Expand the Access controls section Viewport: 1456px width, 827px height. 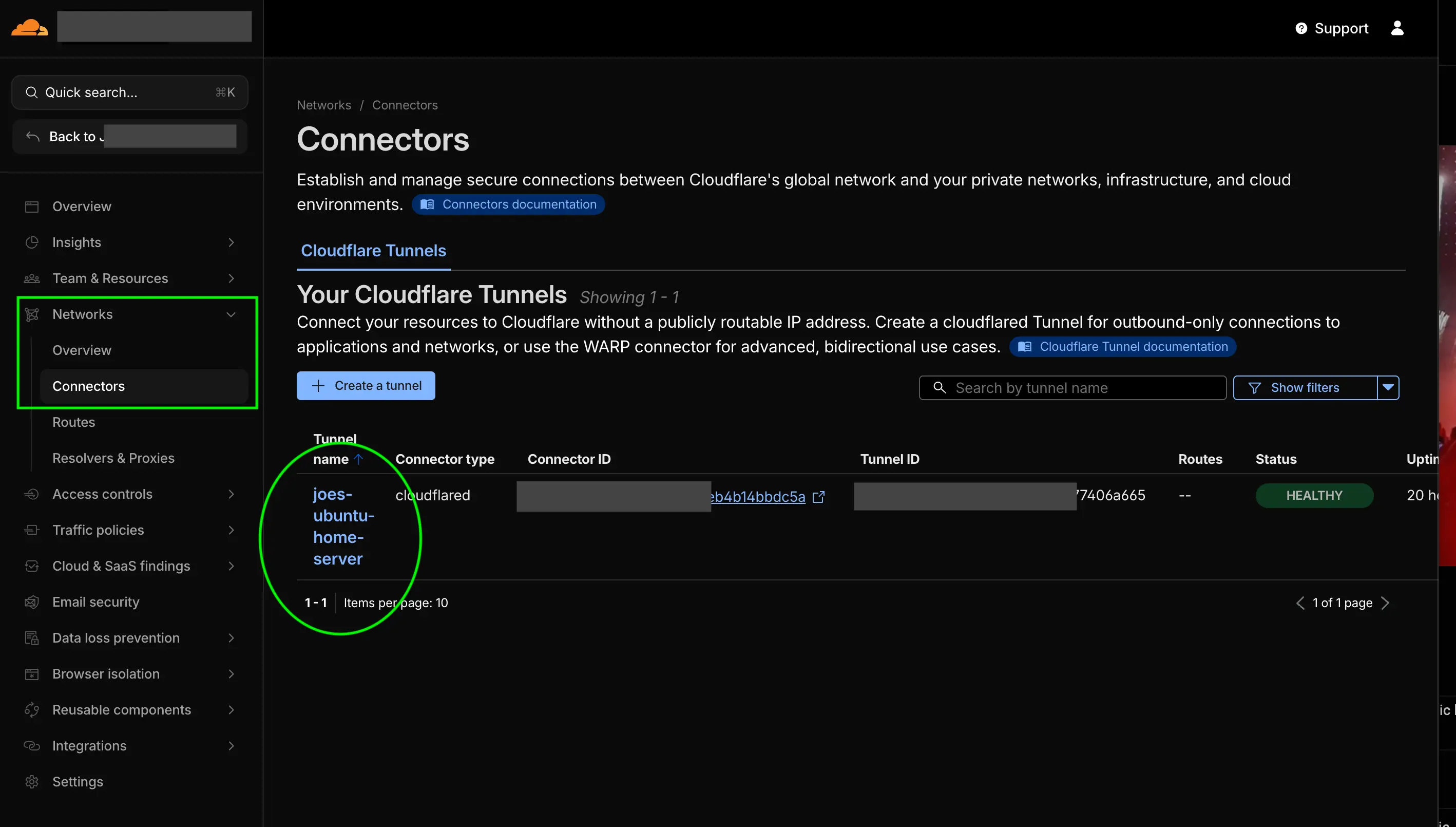[x=231, y=494]
